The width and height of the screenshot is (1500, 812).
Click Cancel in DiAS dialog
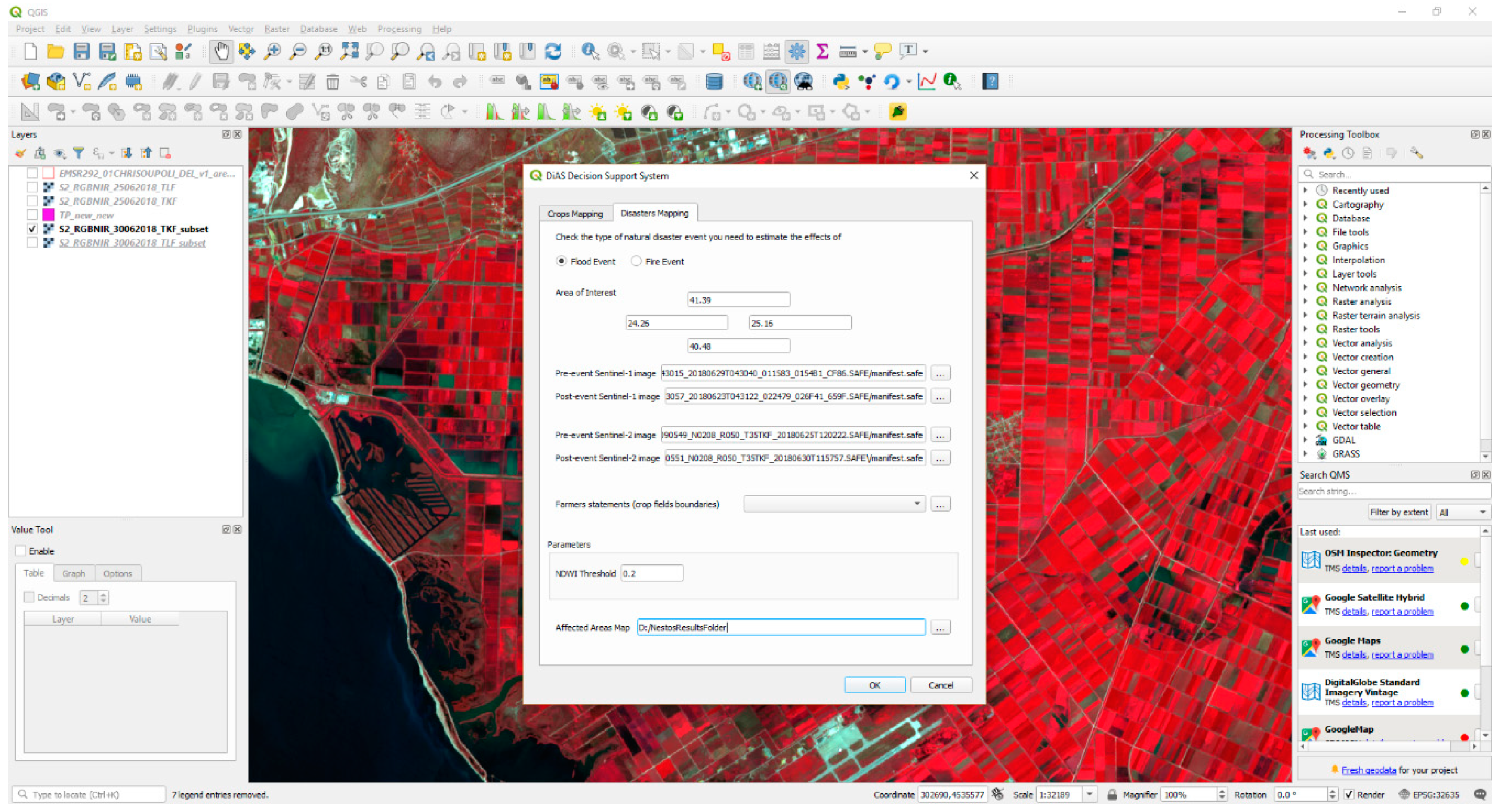coord(941,686)
